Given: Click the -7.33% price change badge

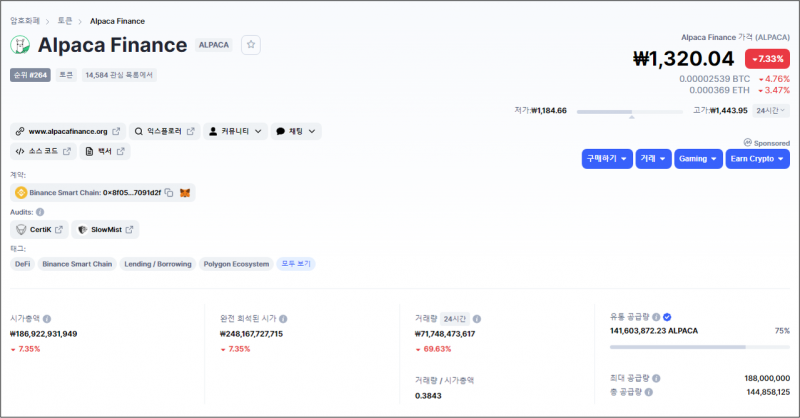Looking at the screenshot, I should click(x=767, y=59).
